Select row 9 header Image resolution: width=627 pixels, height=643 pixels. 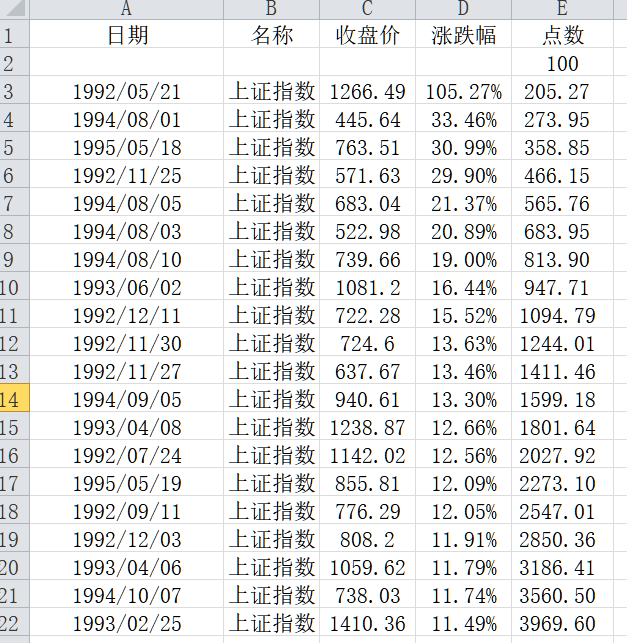14,258
